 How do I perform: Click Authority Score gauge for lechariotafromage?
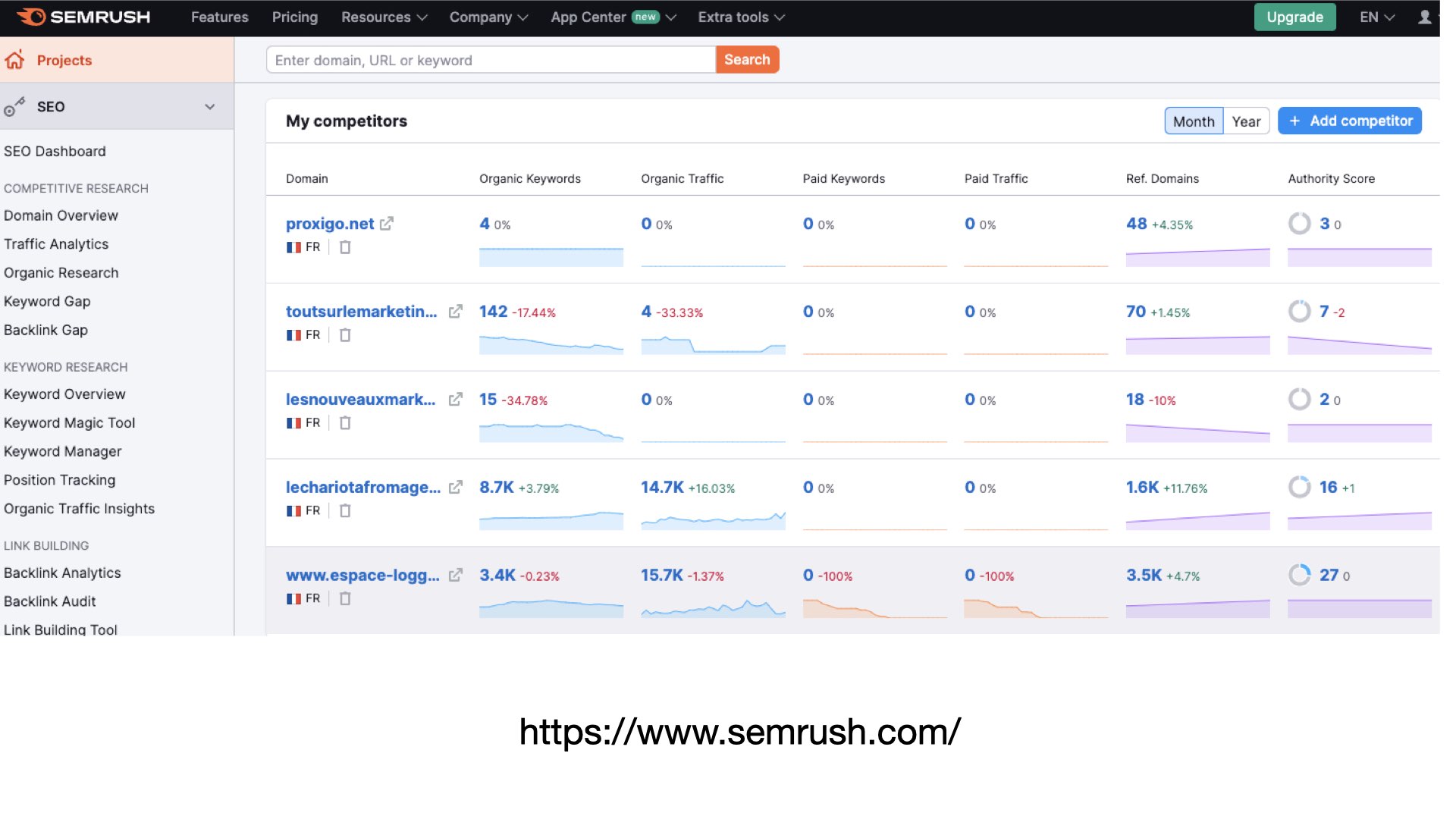(1300, 487)
